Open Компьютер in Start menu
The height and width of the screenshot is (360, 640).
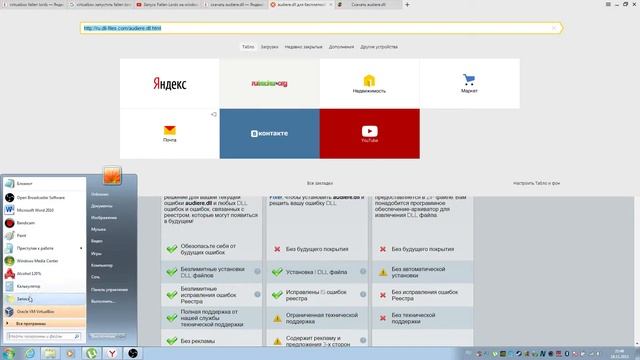(x=102, y=265)
